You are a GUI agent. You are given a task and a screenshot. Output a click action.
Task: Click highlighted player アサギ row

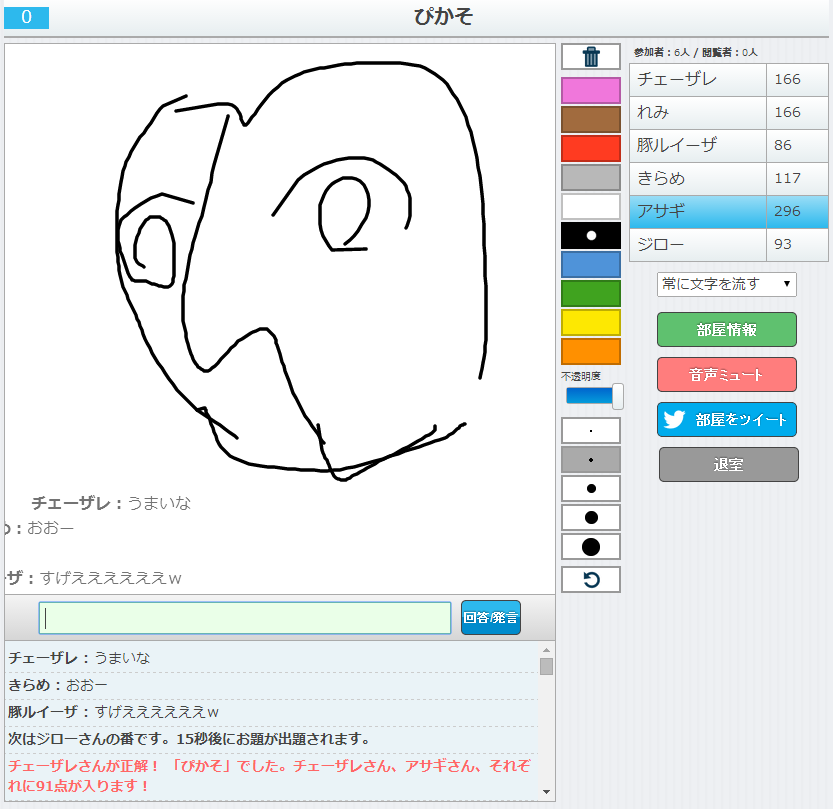click(x=728, y=211)
